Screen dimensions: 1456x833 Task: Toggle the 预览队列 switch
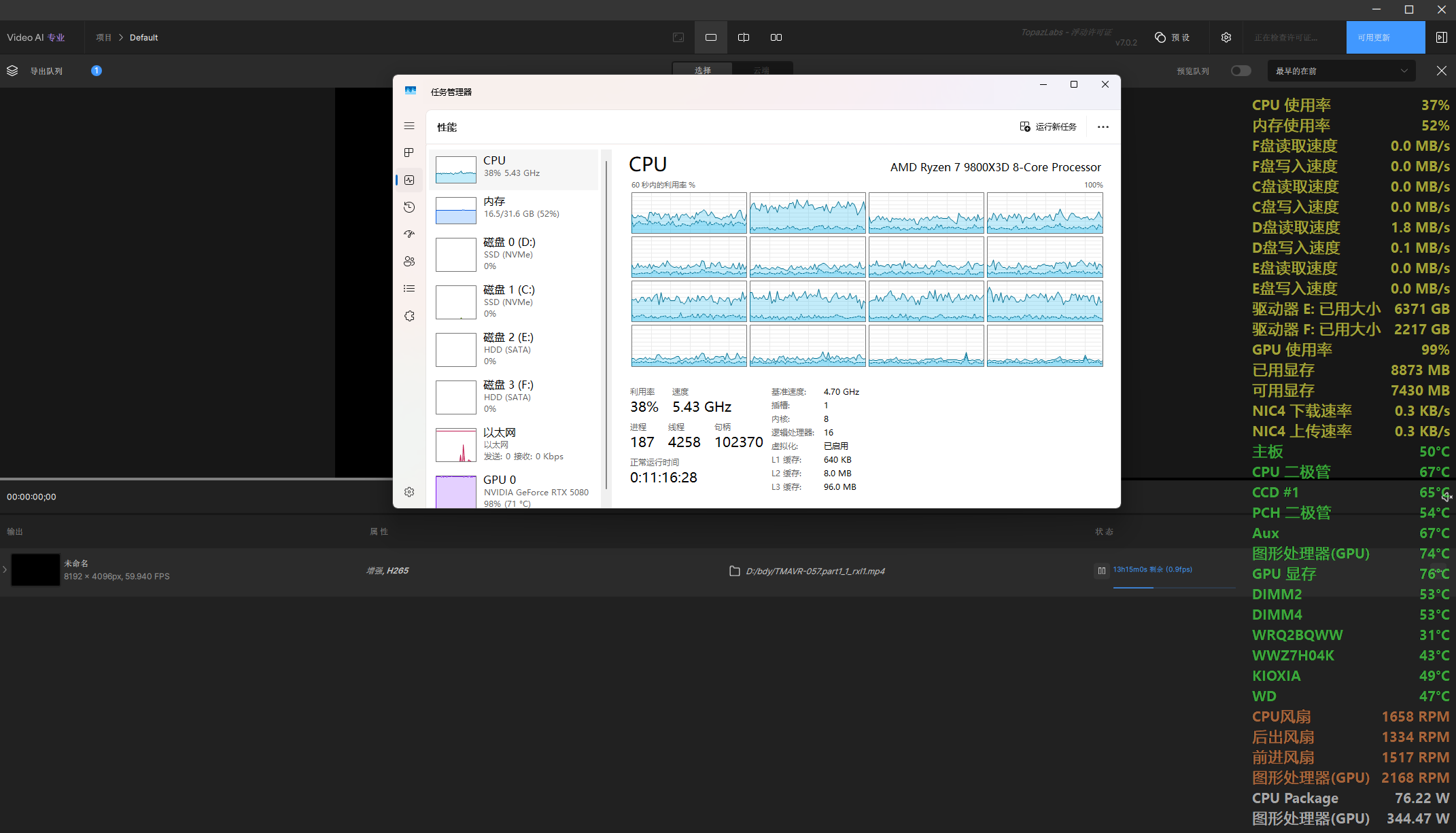1241,71
